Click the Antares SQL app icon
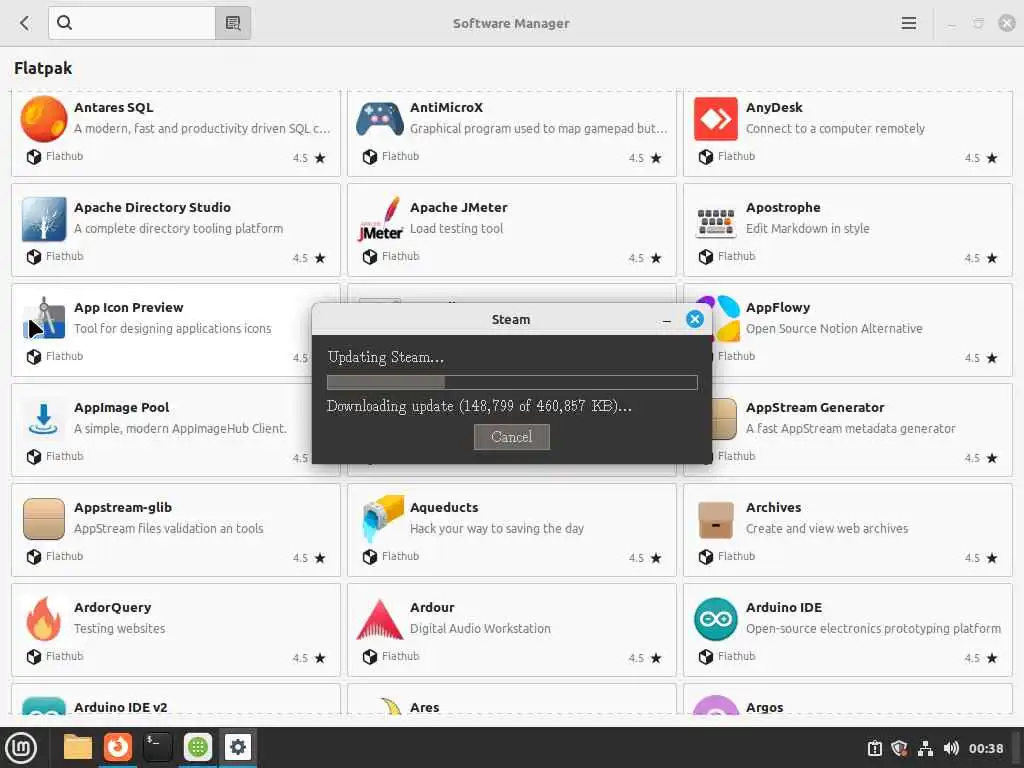Screen dimensions: 1024x768 [x=44, y=119]
